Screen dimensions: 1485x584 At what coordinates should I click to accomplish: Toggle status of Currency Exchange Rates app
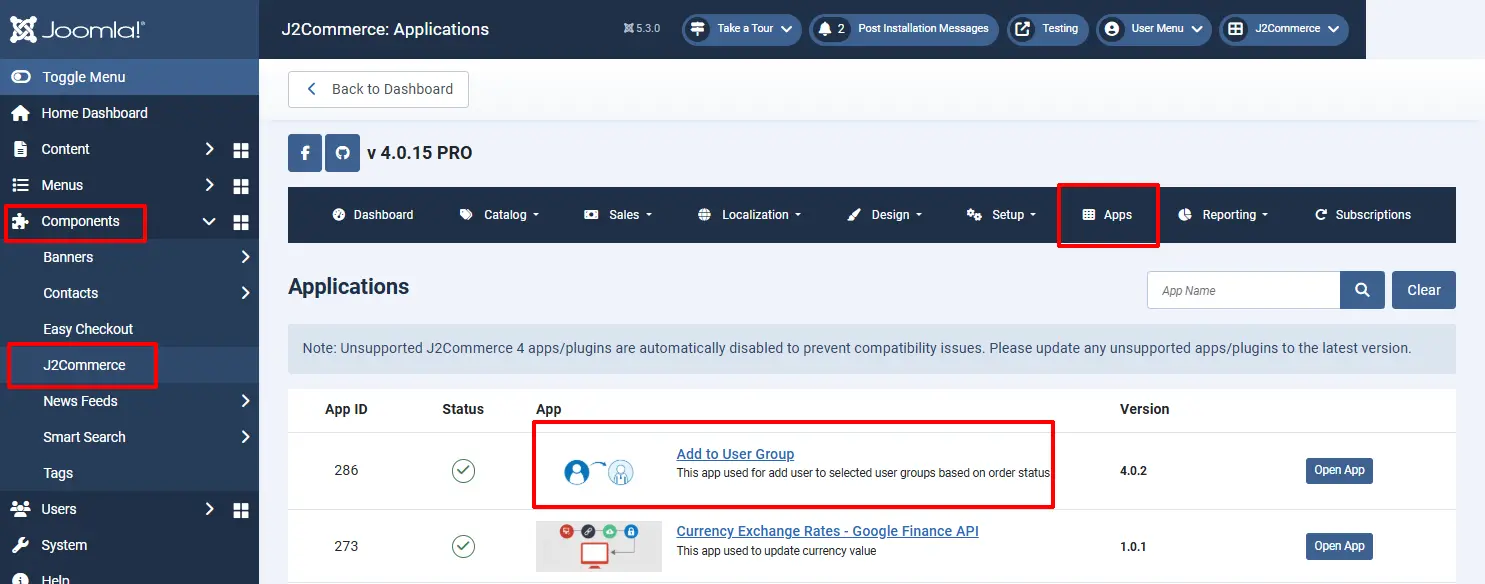click(463, 546)
